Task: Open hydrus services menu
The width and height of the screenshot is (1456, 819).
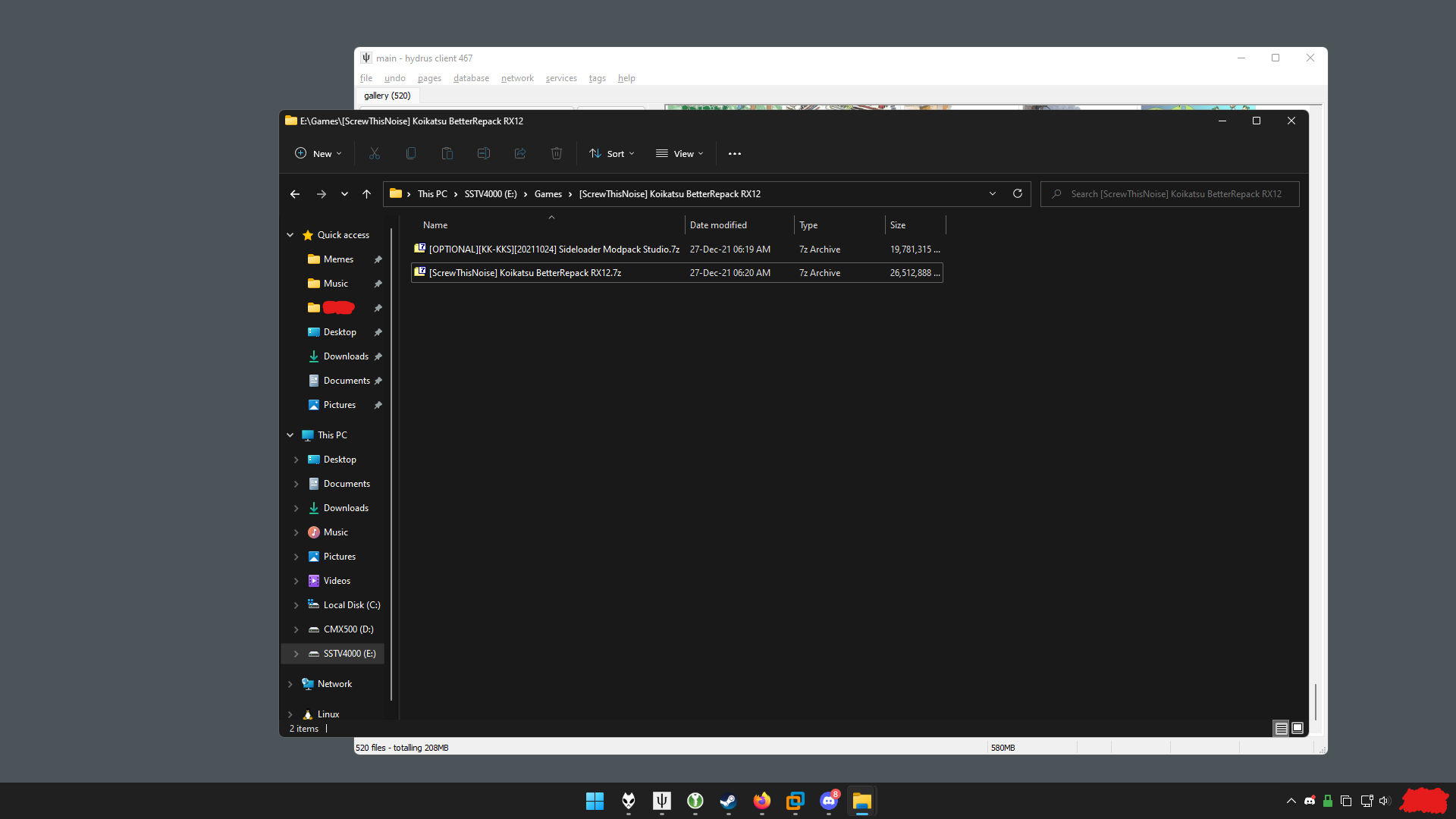Action: click(x=561, y=78)
